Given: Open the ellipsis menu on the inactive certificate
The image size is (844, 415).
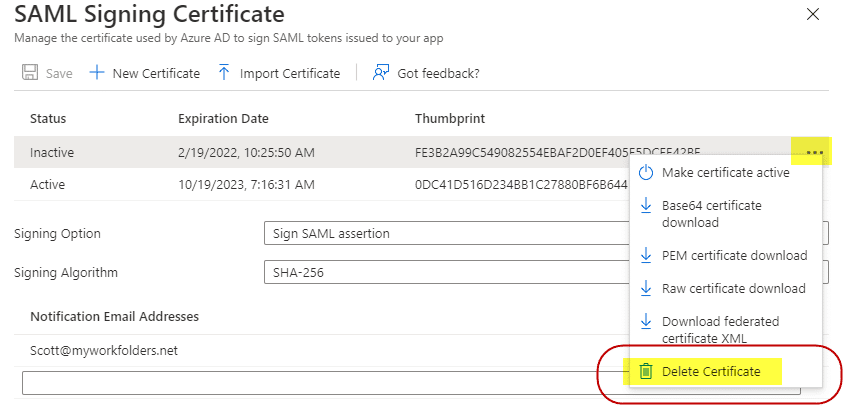Looking at the screenshot, I should click(x=814, y=152).
